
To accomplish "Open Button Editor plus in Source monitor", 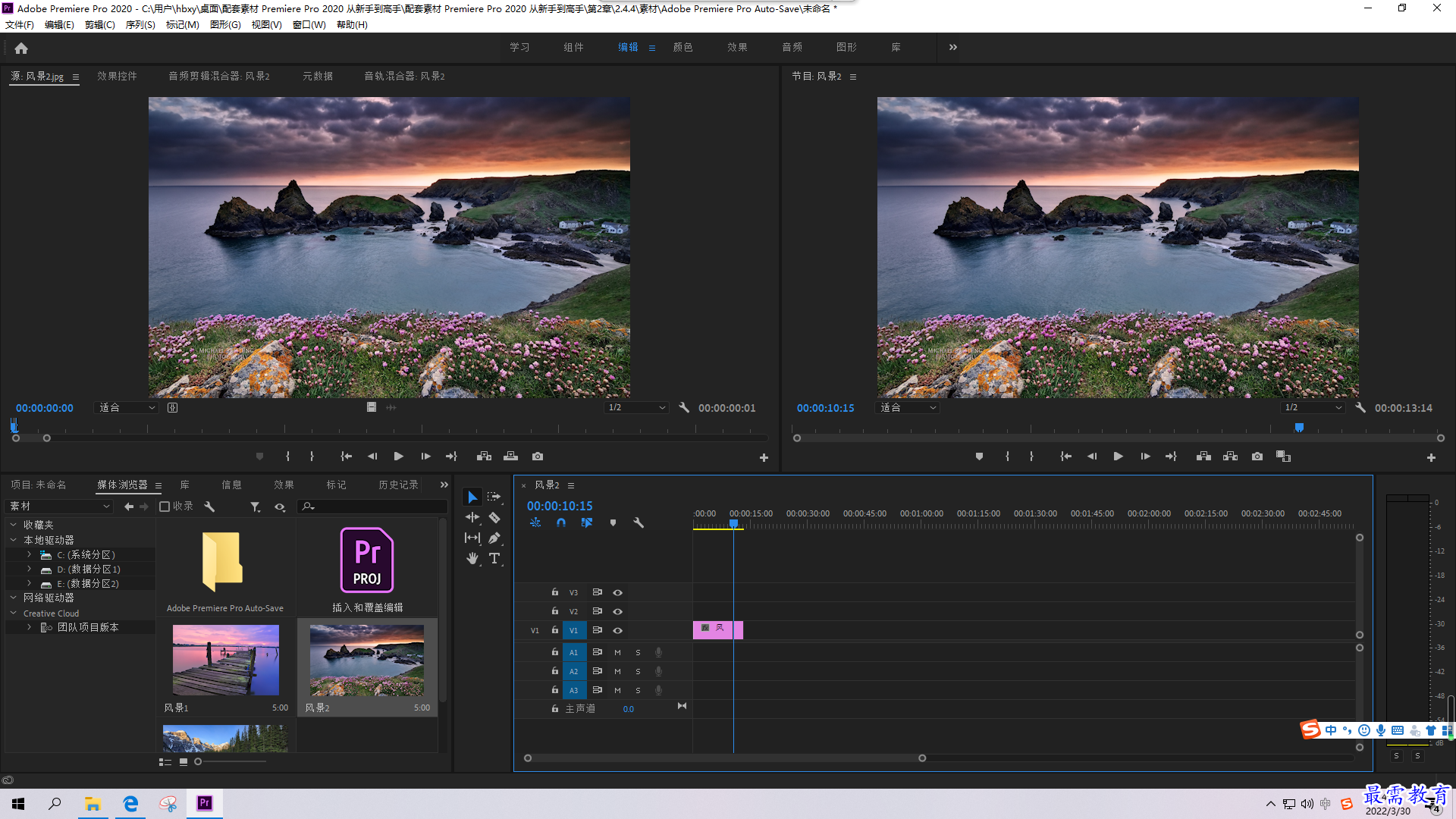I will click(x=764, y=457).
